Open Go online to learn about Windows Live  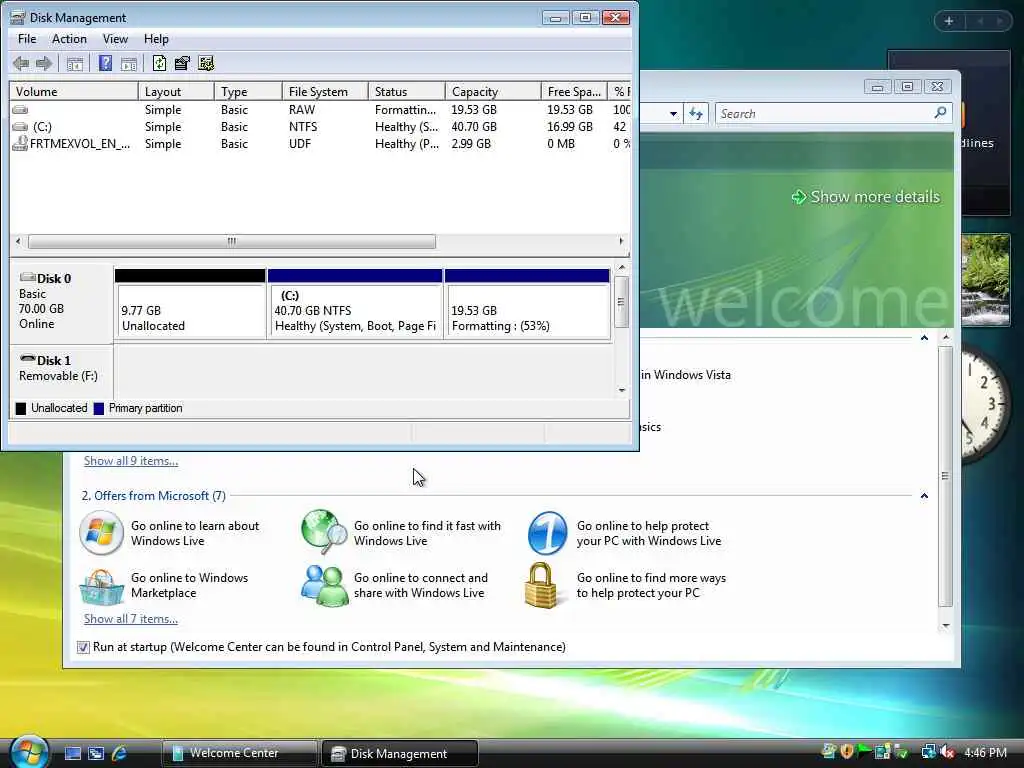click(x=195, y=534)
